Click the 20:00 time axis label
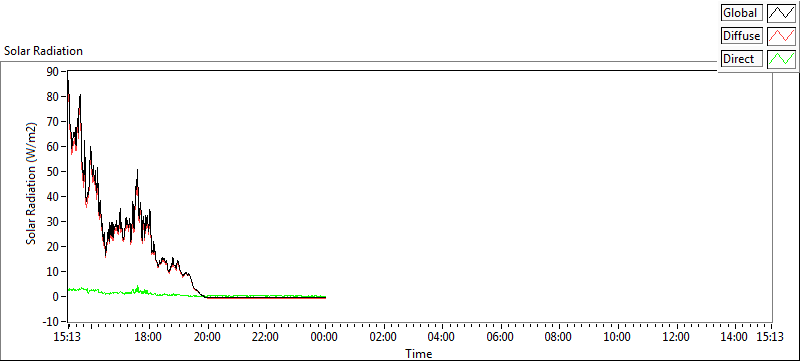 click(x=208, y=337)
